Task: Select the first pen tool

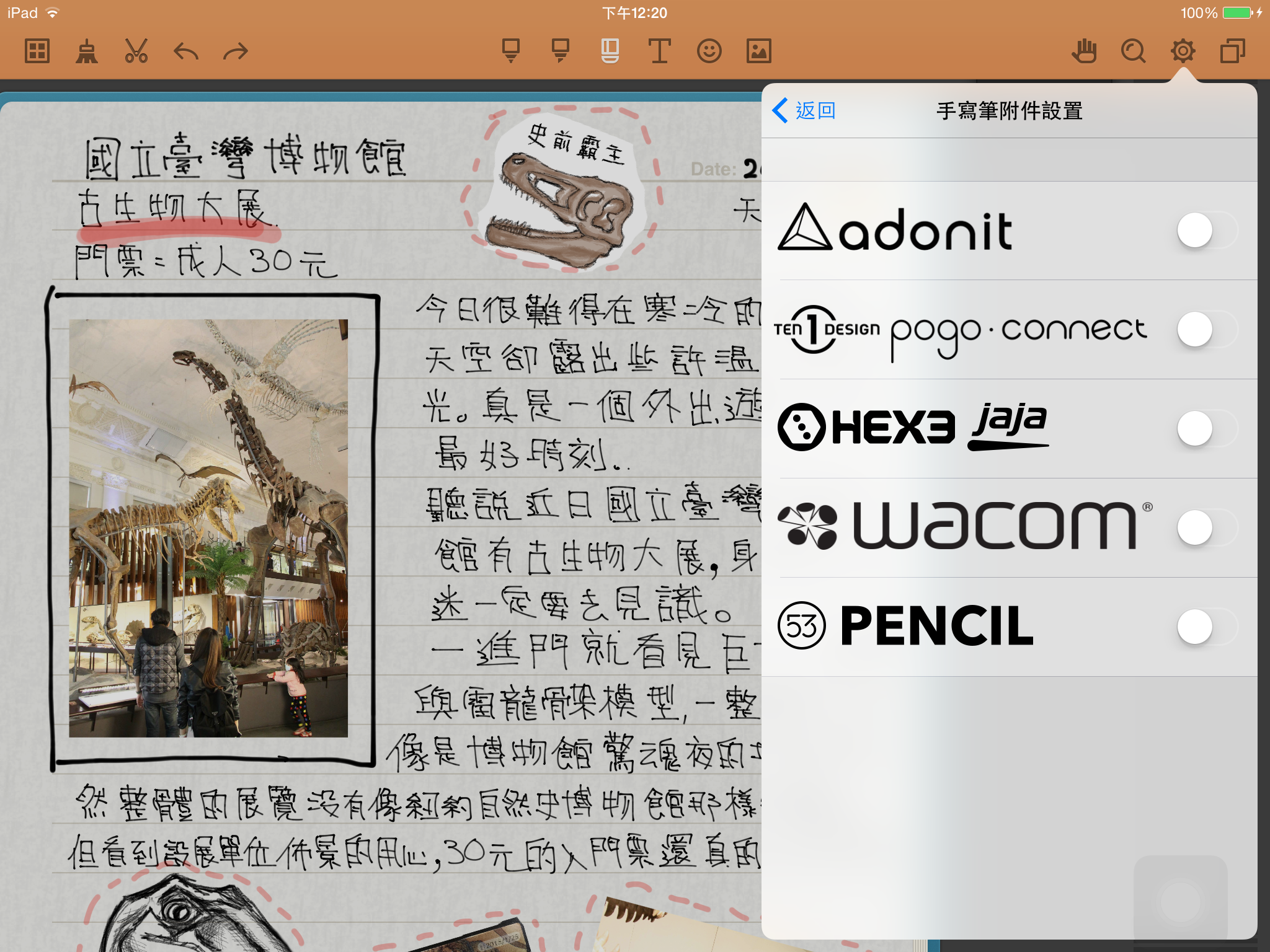Action: click(511, 51)
